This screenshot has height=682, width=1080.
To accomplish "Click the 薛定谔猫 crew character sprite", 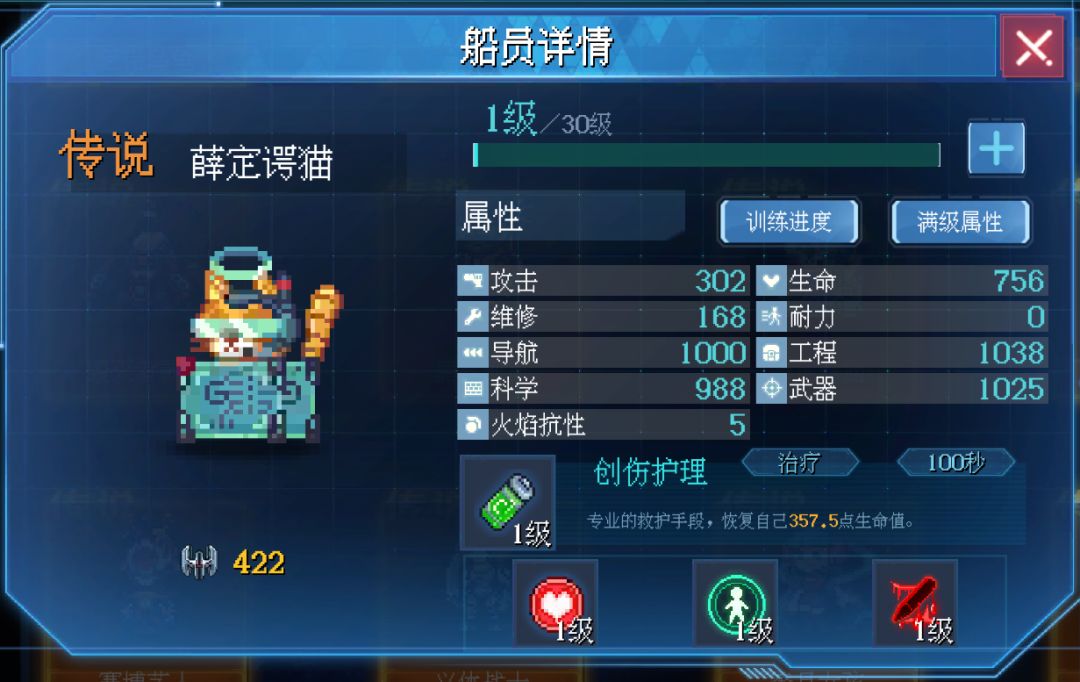I will pos(258,344).
